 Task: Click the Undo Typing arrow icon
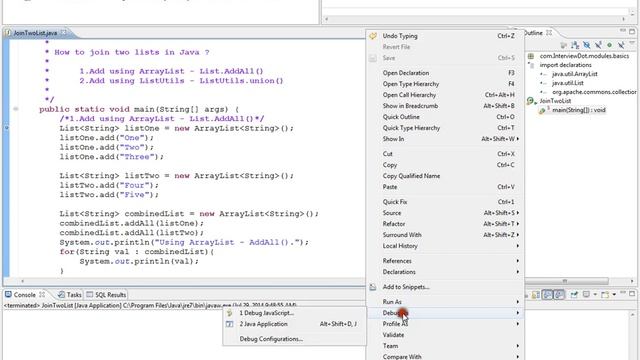pyautogui.click(x=373, y=36)
